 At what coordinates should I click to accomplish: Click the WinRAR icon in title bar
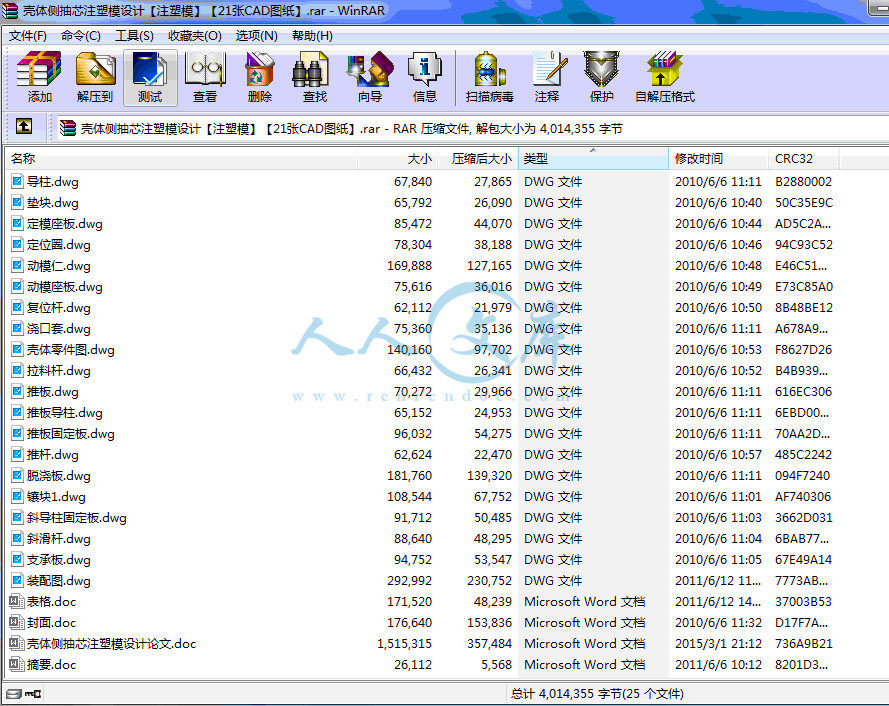coord(10,11)
